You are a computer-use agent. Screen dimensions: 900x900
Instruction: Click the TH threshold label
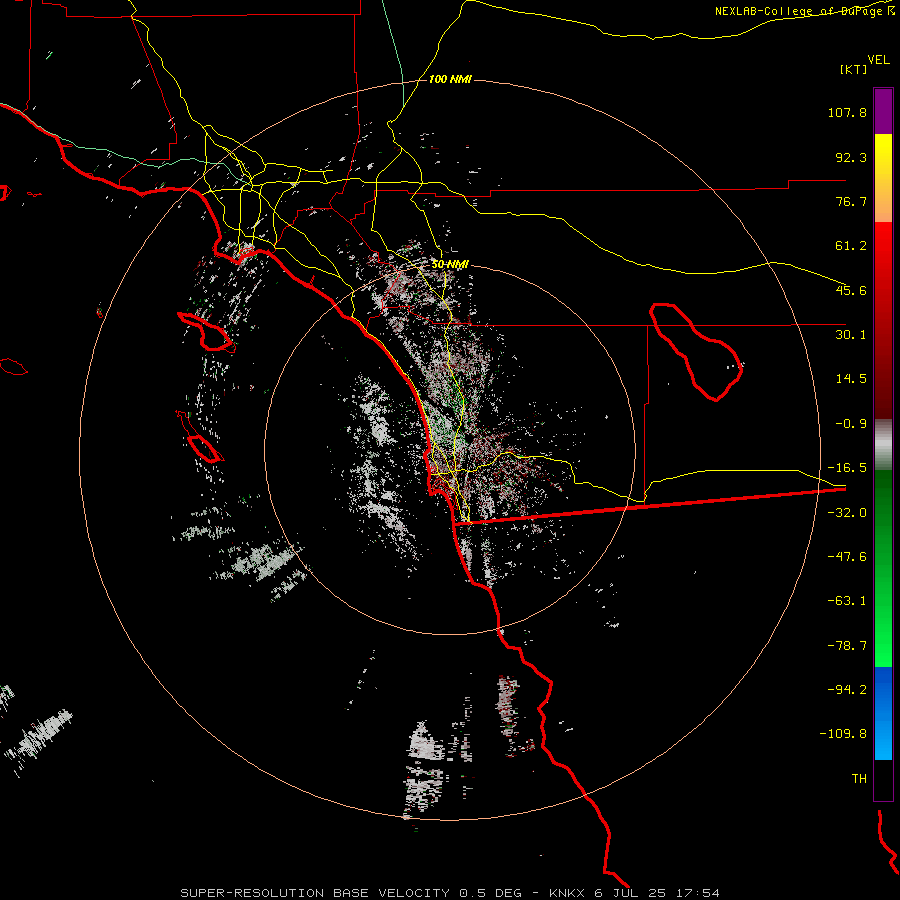(x=859, y=778)
